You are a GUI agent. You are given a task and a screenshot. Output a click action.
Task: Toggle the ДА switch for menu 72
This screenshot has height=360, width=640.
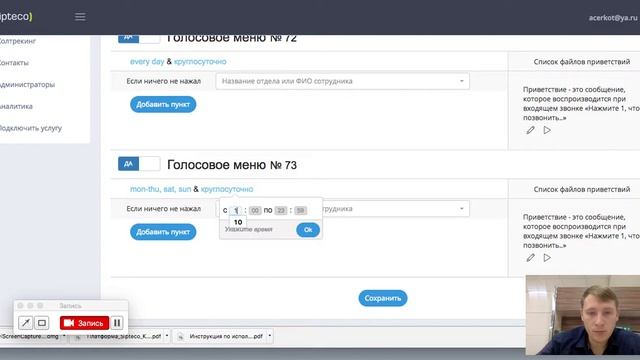[x=139, y=38]
